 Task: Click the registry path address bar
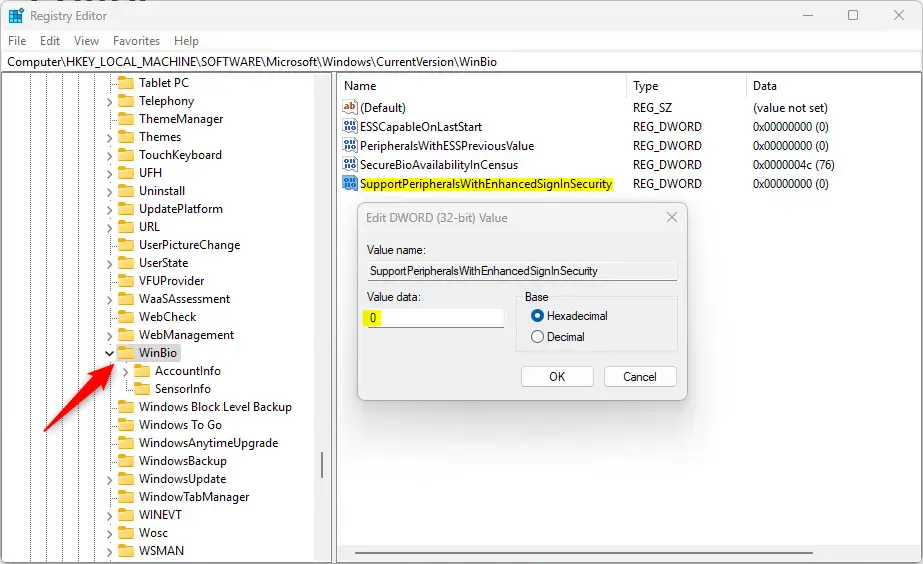click(x=462, y=62)
